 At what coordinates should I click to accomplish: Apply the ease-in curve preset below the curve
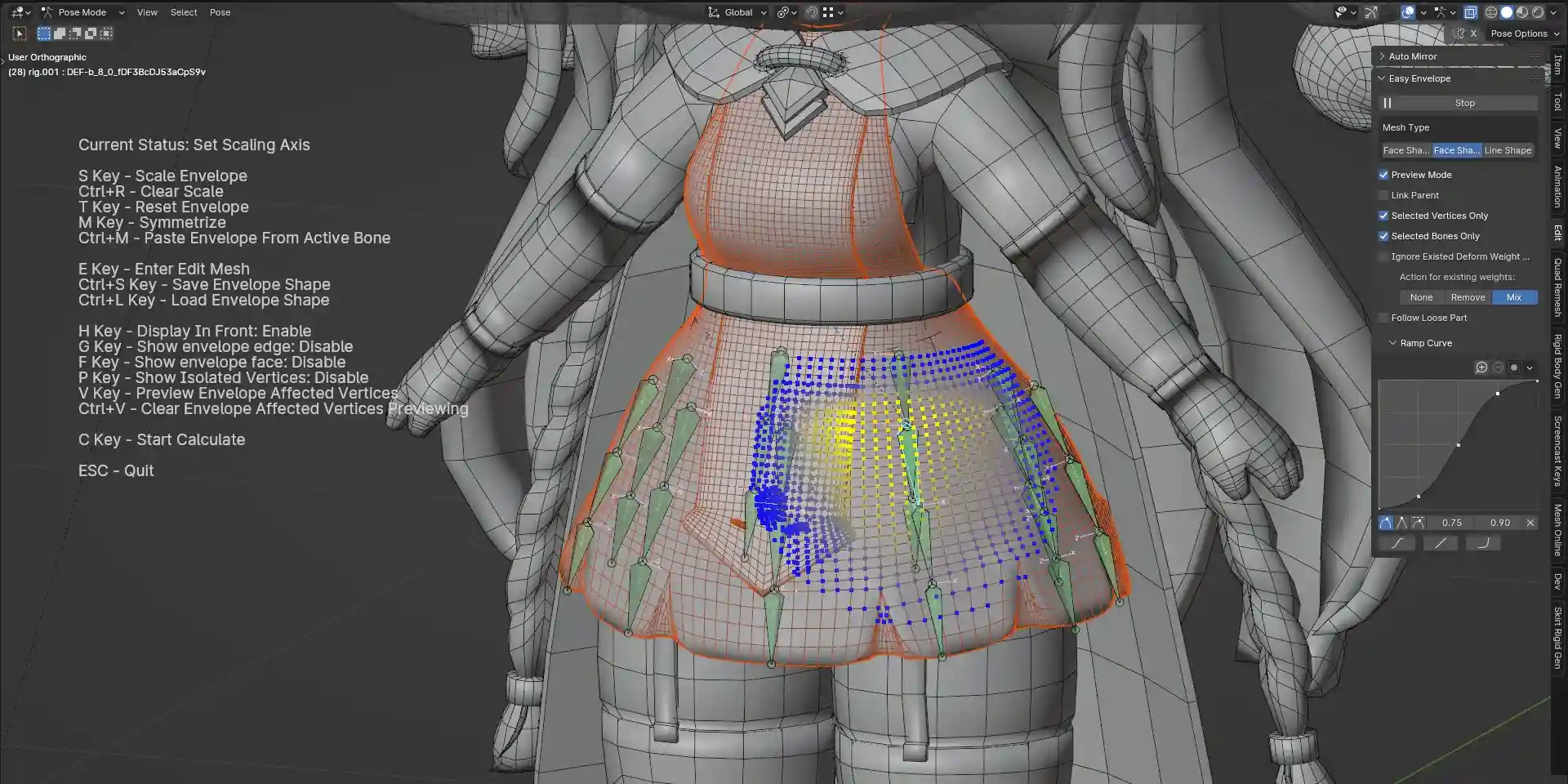pos(1484,542)
